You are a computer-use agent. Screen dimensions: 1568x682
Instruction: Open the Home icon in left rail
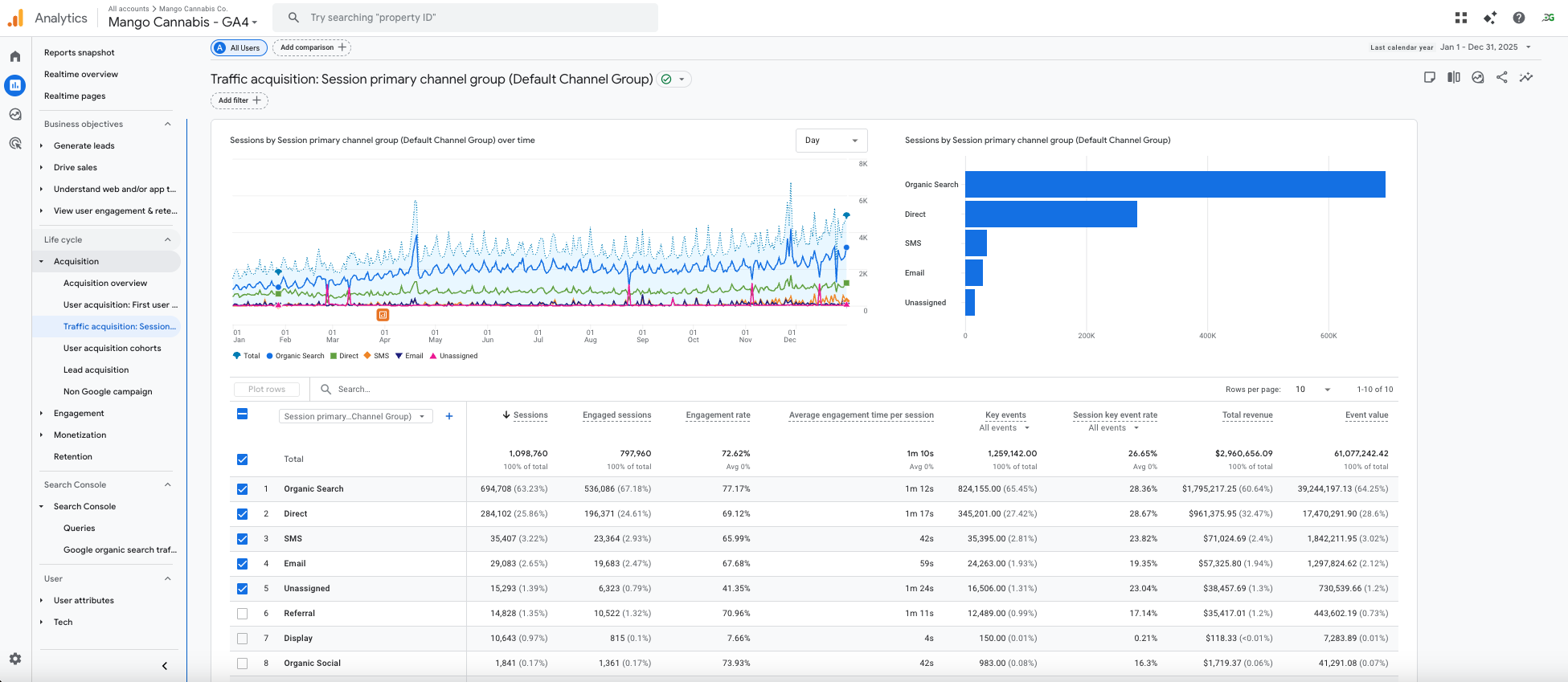click(x=15, y=56)
